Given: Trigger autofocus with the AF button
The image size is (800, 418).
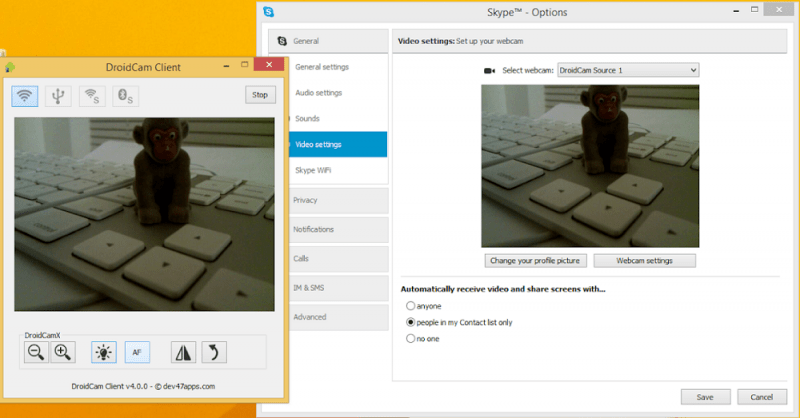Looking at the screenshot, I should [x=137, y=352].
